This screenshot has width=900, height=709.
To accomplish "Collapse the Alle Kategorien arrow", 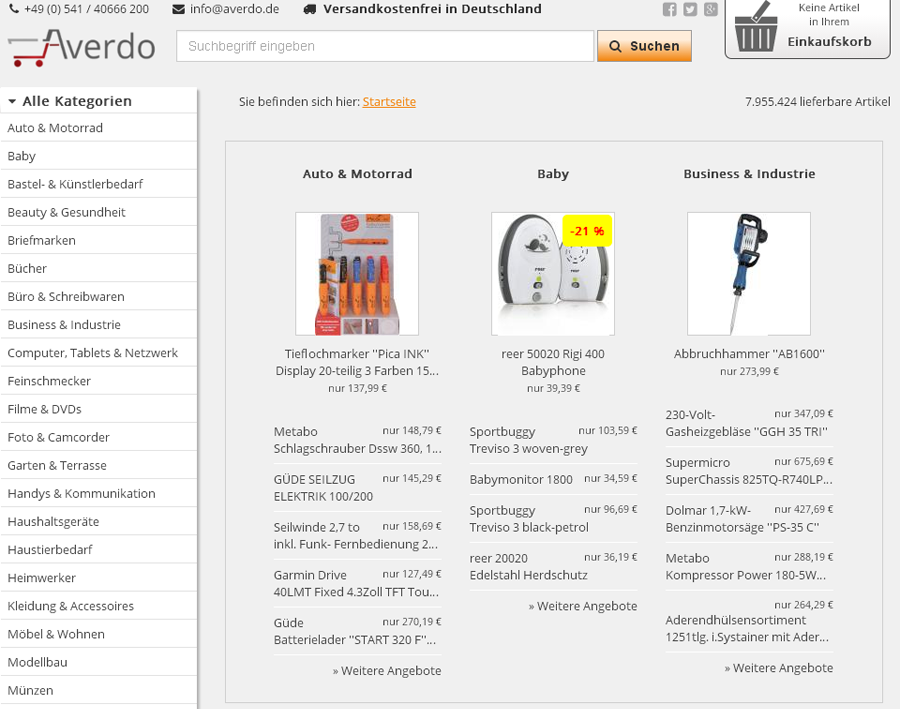I will coord(12,102).
